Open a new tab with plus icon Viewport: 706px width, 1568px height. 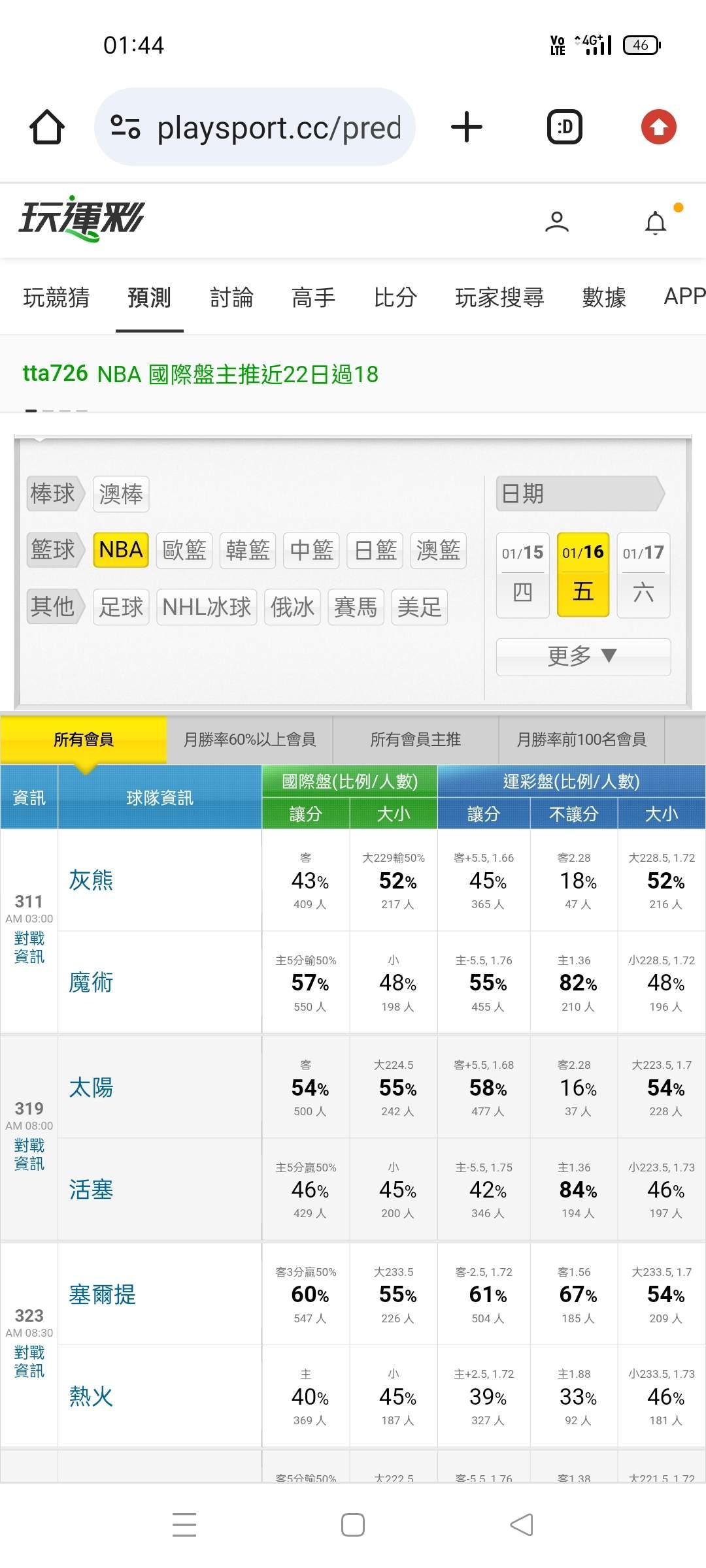coord(467,127)
